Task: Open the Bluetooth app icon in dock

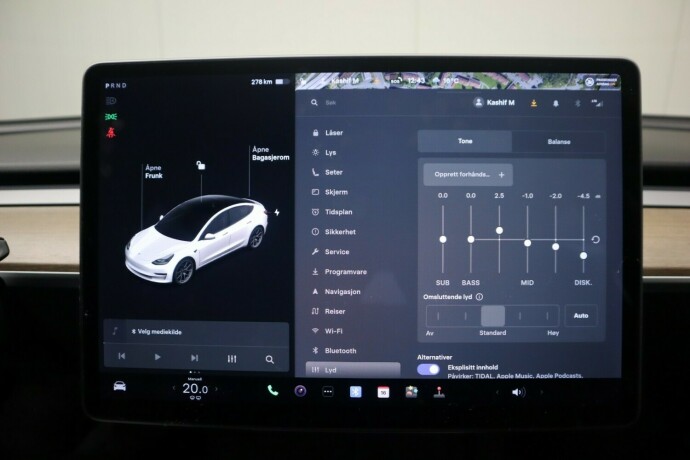Action: pos(356,391)
